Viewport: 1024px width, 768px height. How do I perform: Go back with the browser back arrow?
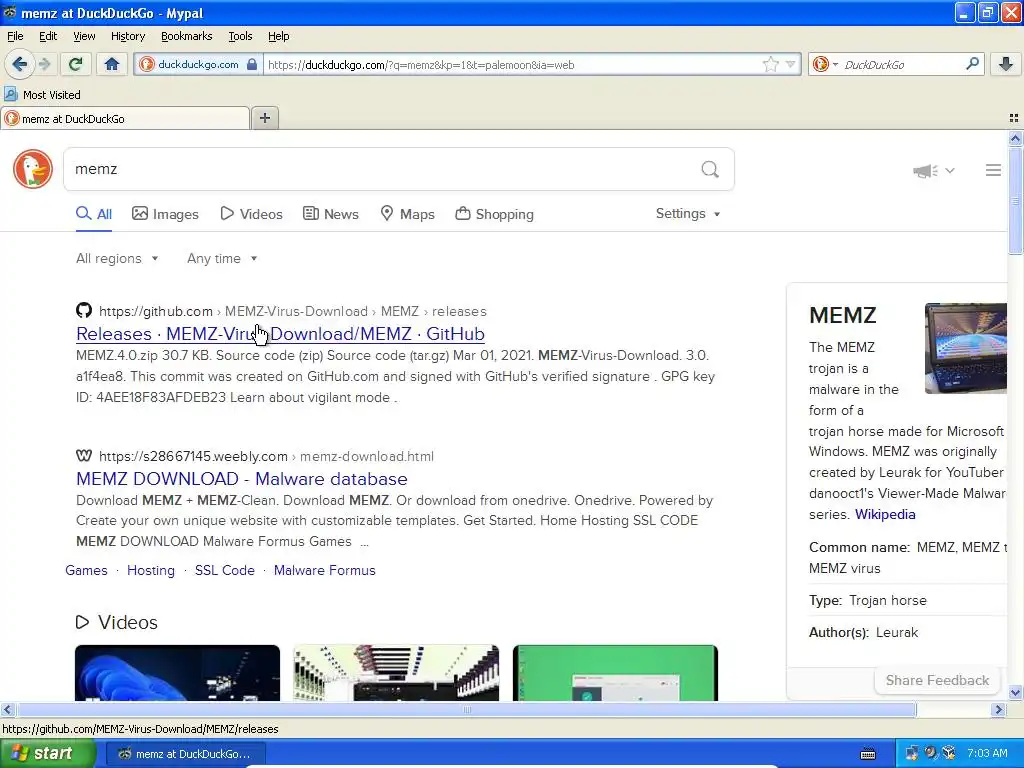[x=19, y=64]
